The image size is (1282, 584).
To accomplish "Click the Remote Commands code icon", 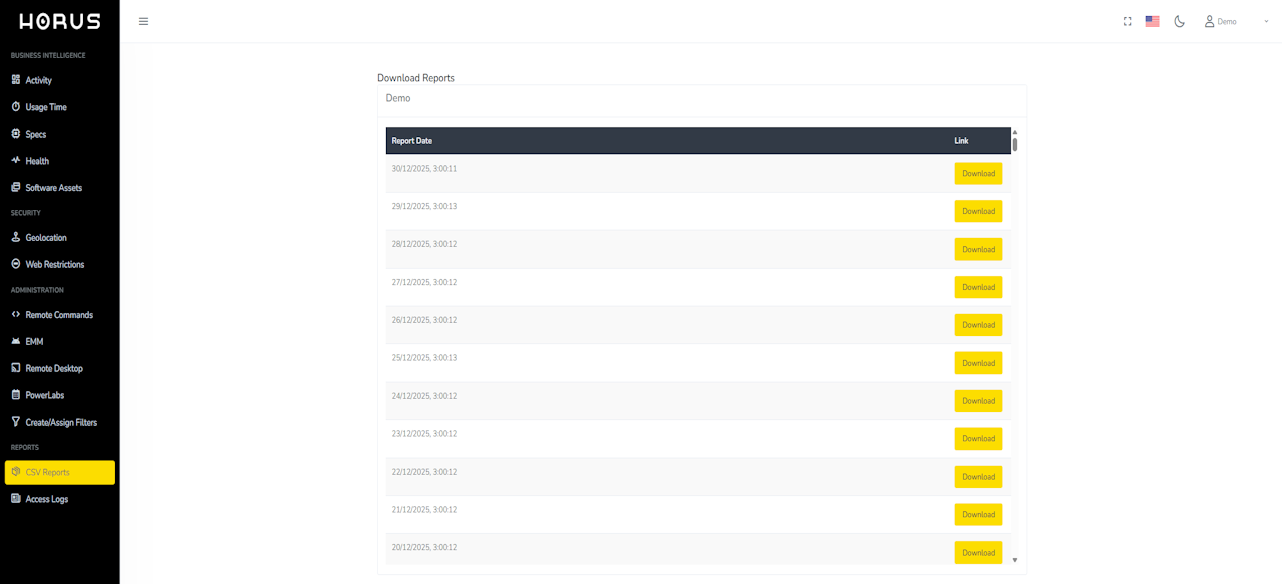I will pos(16,315).
